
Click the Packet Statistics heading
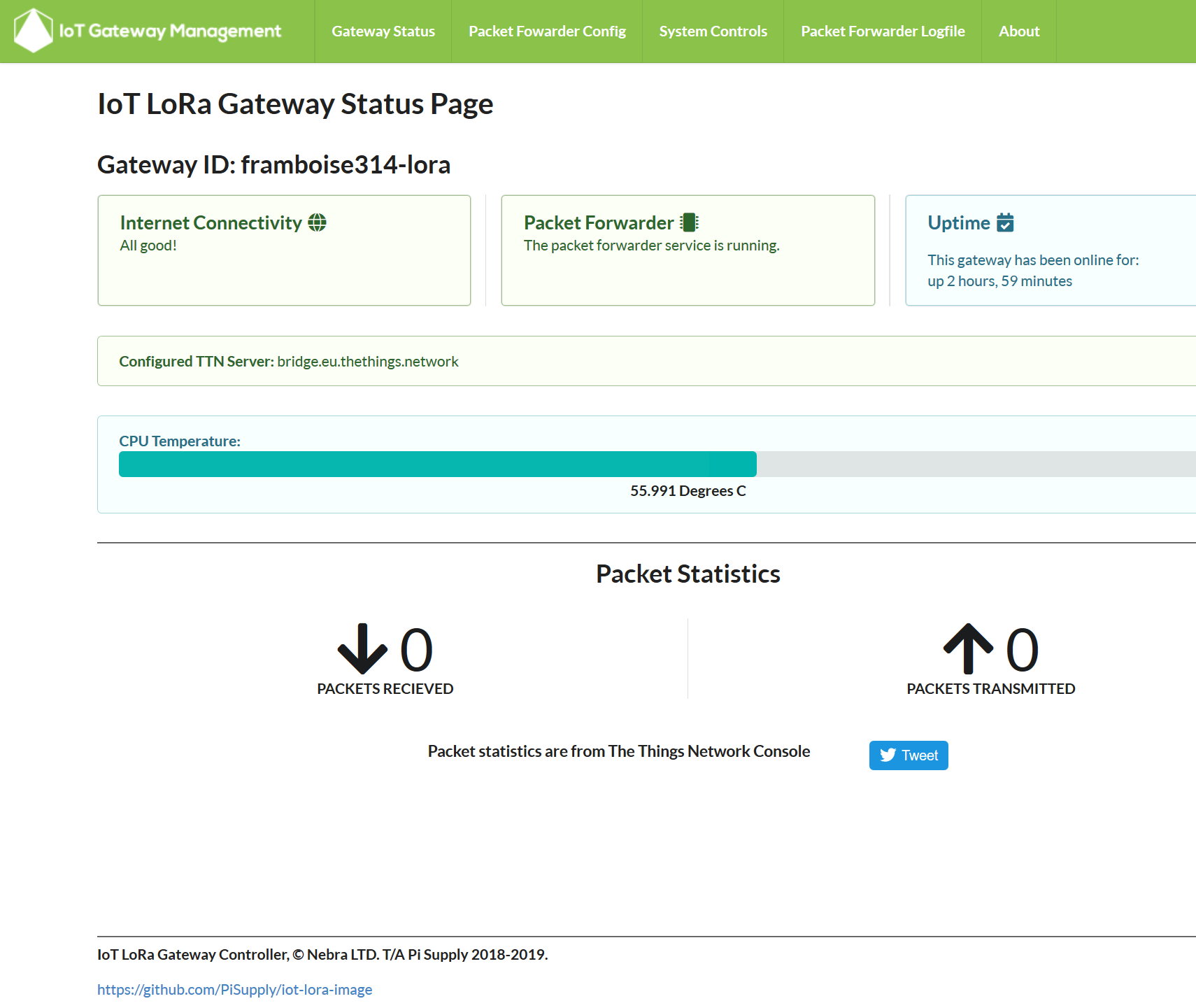688,574
